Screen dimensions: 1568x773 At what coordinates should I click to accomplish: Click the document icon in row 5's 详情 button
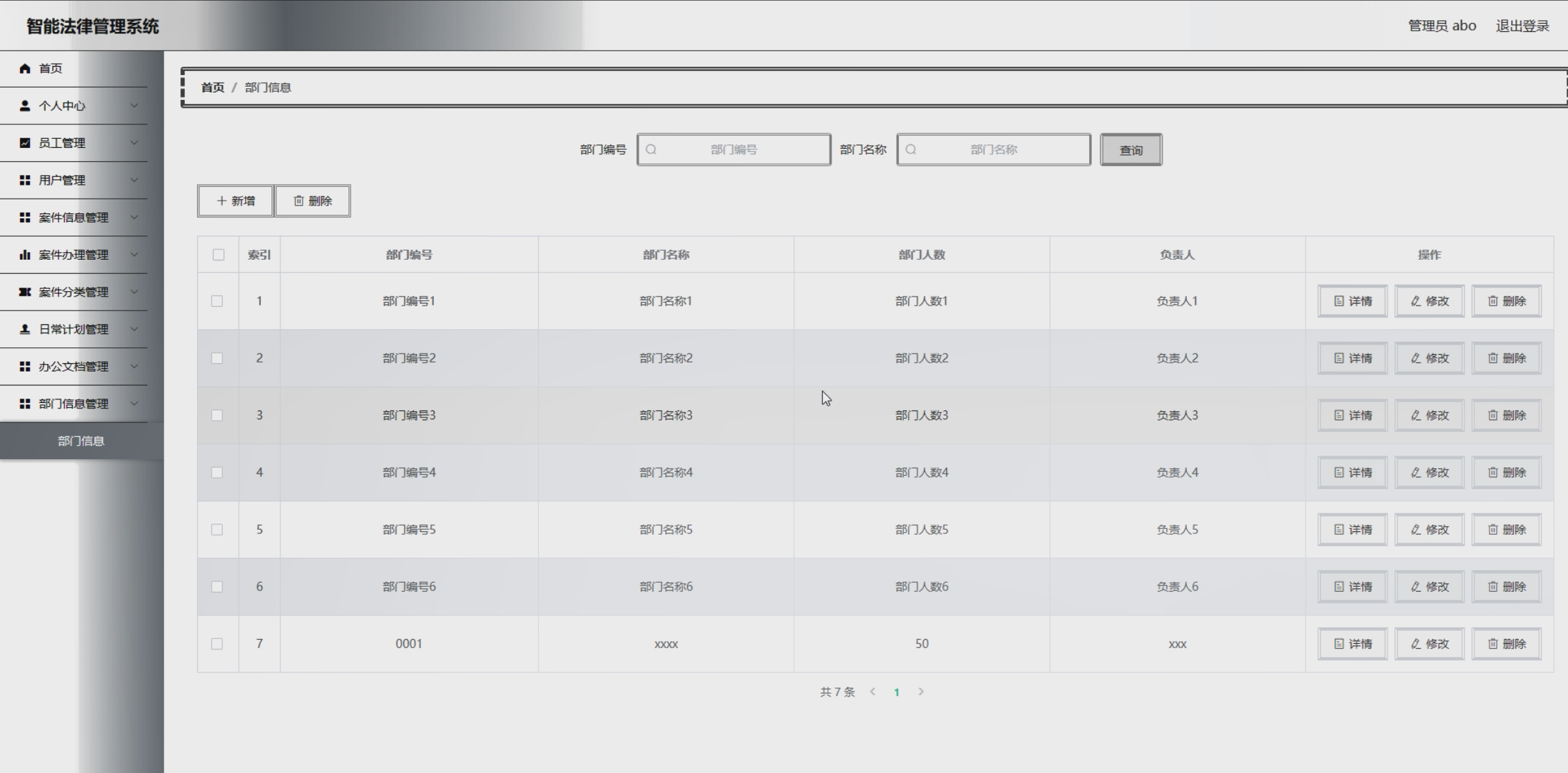pyautogui.click(x=1339, y=529)
